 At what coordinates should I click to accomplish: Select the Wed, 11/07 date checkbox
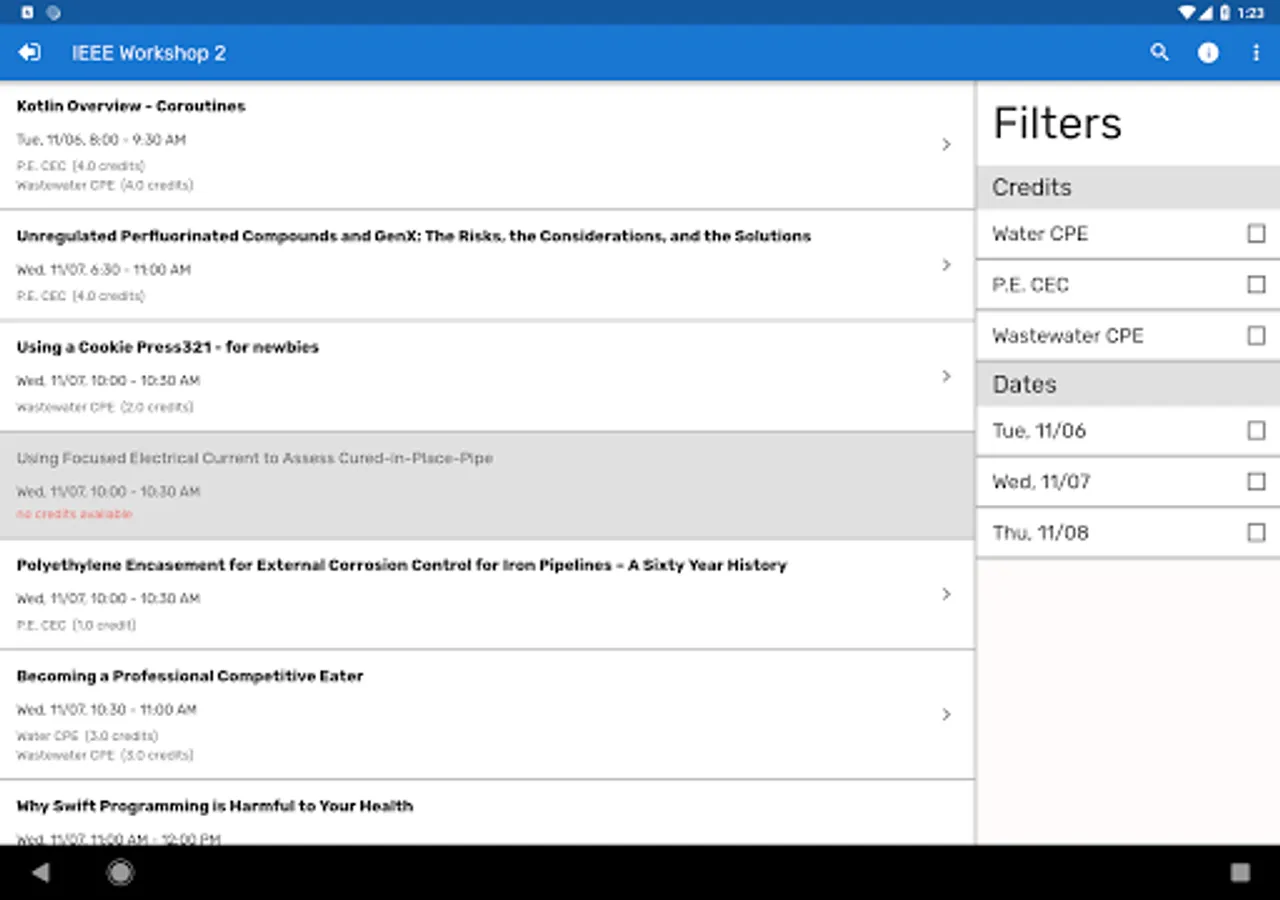click(1256, 482)
